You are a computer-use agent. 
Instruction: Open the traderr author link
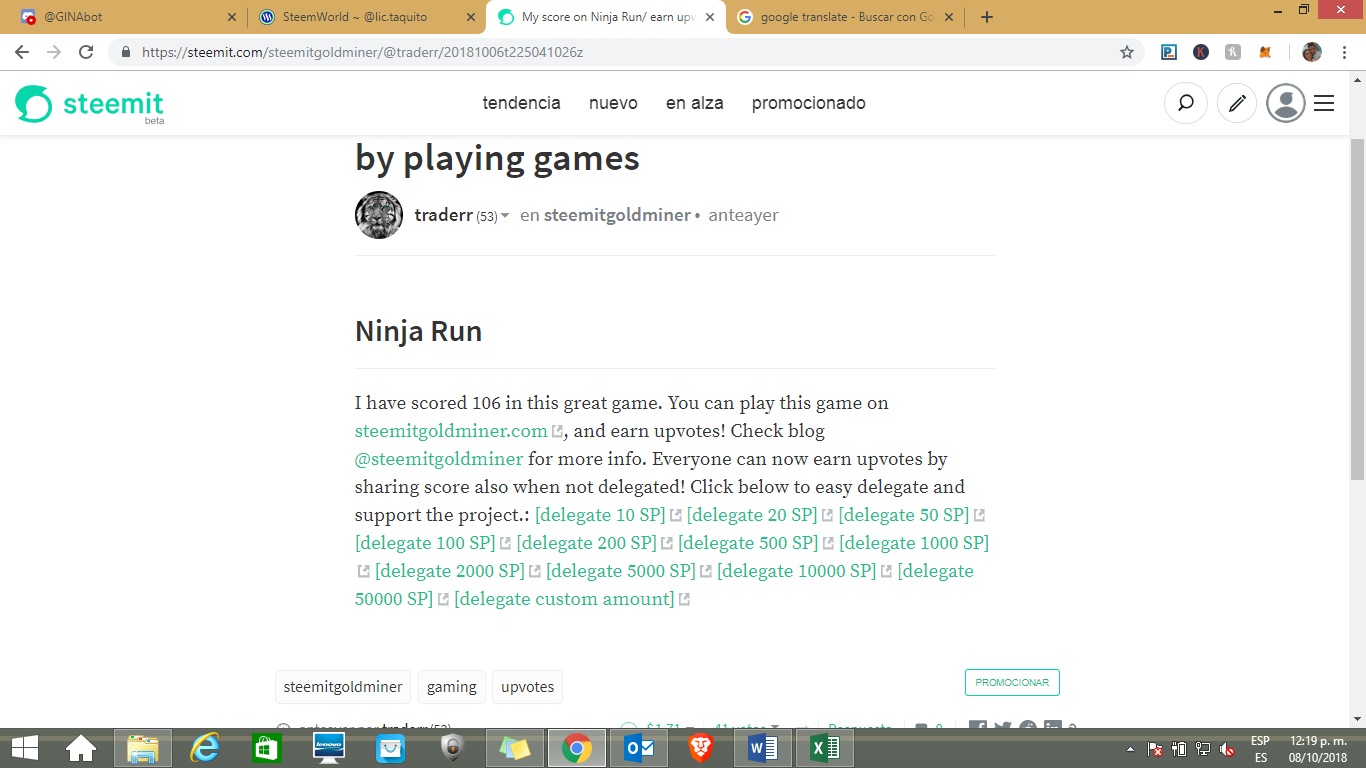coord(443,215)
